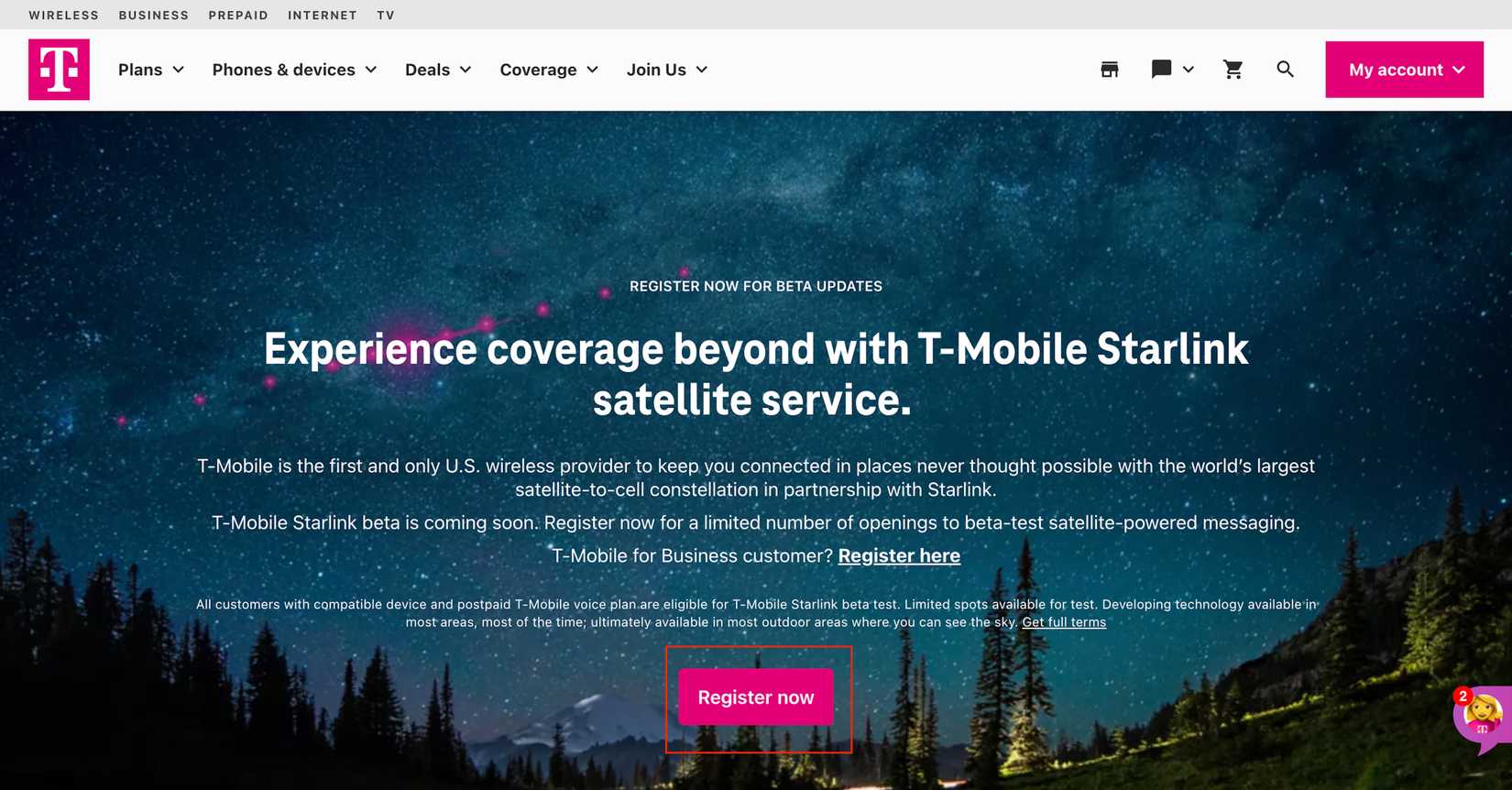Click the chat message bubble icon
The height and width of the screenshot is (790, 1512).
[1161, 70]
